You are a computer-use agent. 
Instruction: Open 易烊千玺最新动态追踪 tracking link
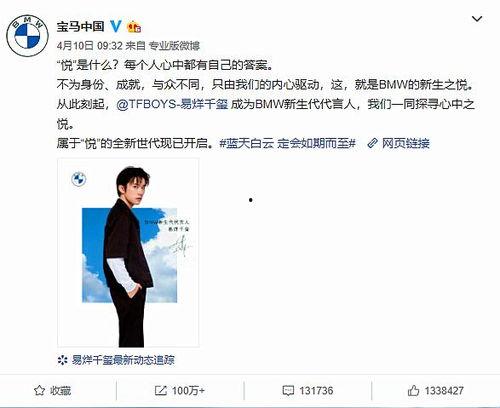point(123,360)
